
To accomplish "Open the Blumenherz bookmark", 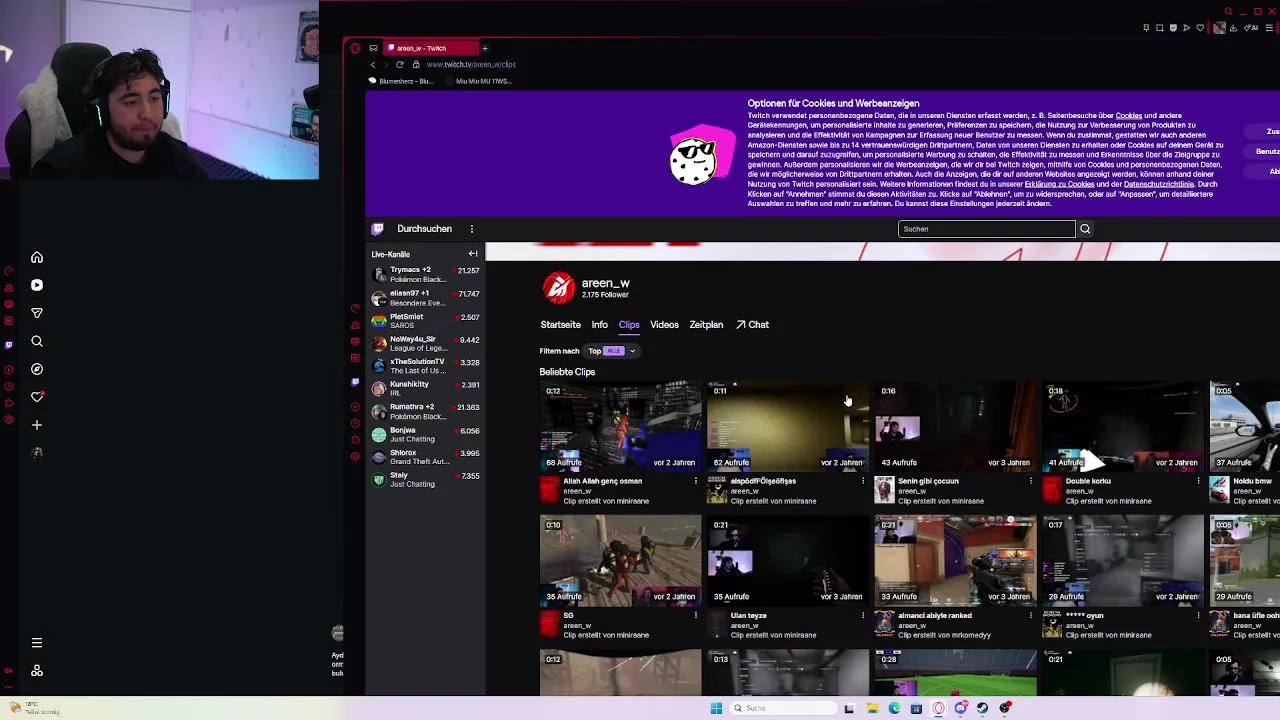I will pyautogui.click(x=401, y=81).
